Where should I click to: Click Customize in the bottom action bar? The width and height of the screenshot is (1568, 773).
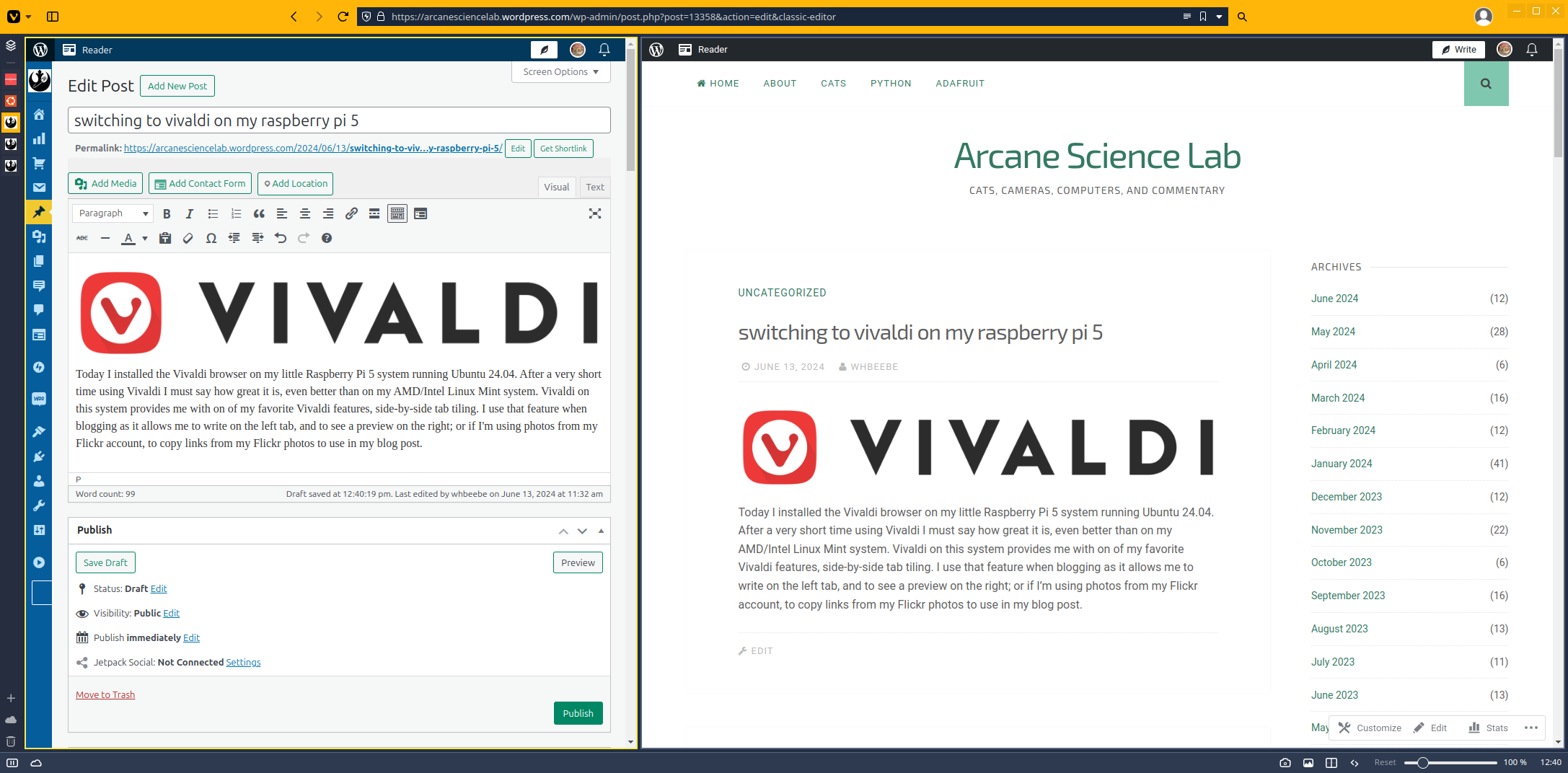click(1370, 728)
